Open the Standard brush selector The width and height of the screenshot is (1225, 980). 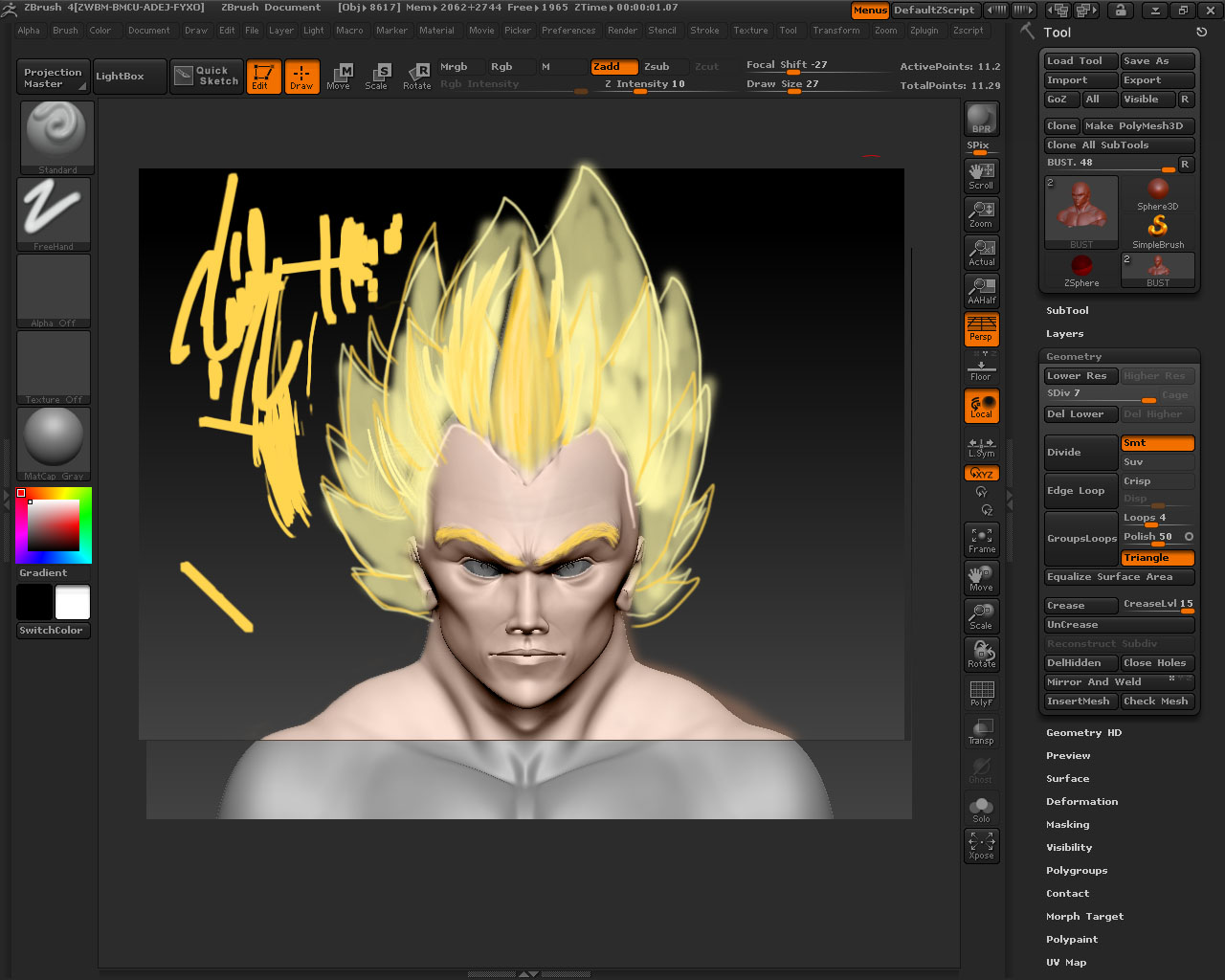(56, 137)
